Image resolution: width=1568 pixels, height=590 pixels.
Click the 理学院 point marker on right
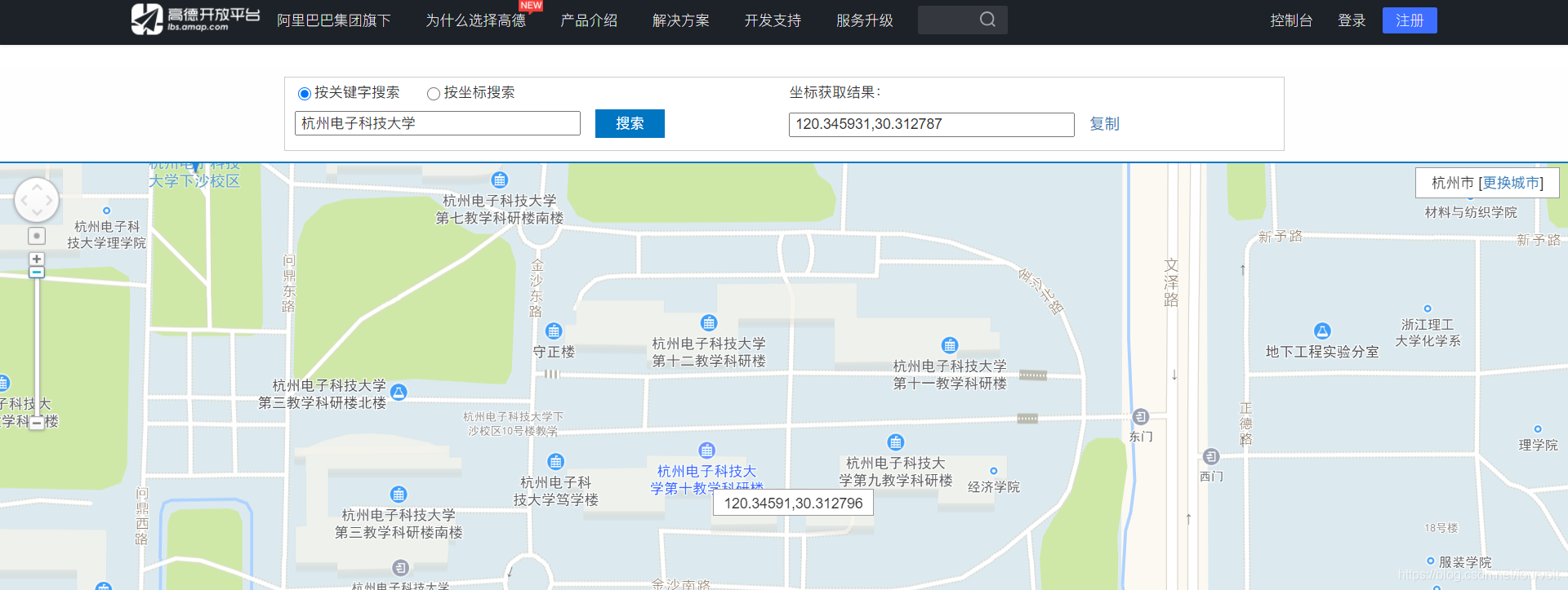(x=1538, y=429)
